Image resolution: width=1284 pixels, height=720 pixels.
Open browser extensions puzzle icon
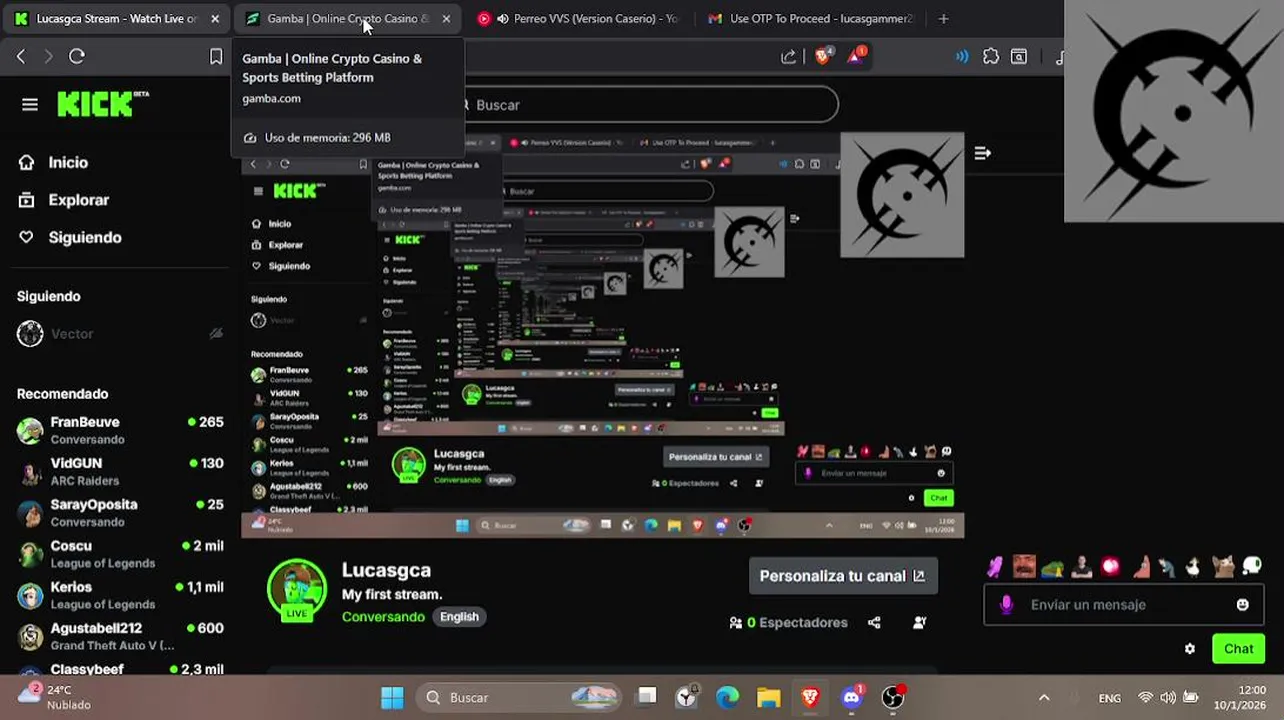tap(990, 57)
